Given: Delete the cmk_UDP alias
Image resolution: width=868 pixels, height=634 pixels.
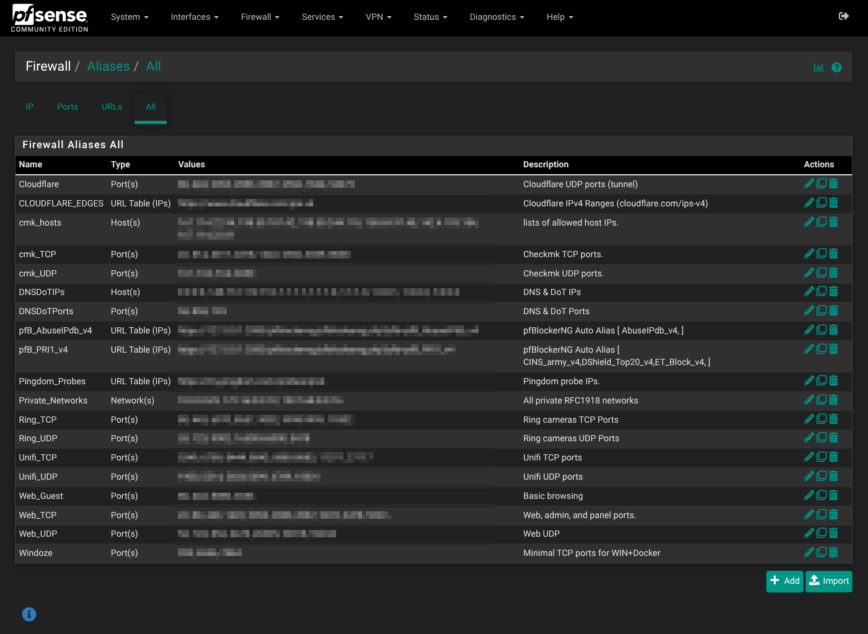Looking at the screenshot, I should pos(834,272).
